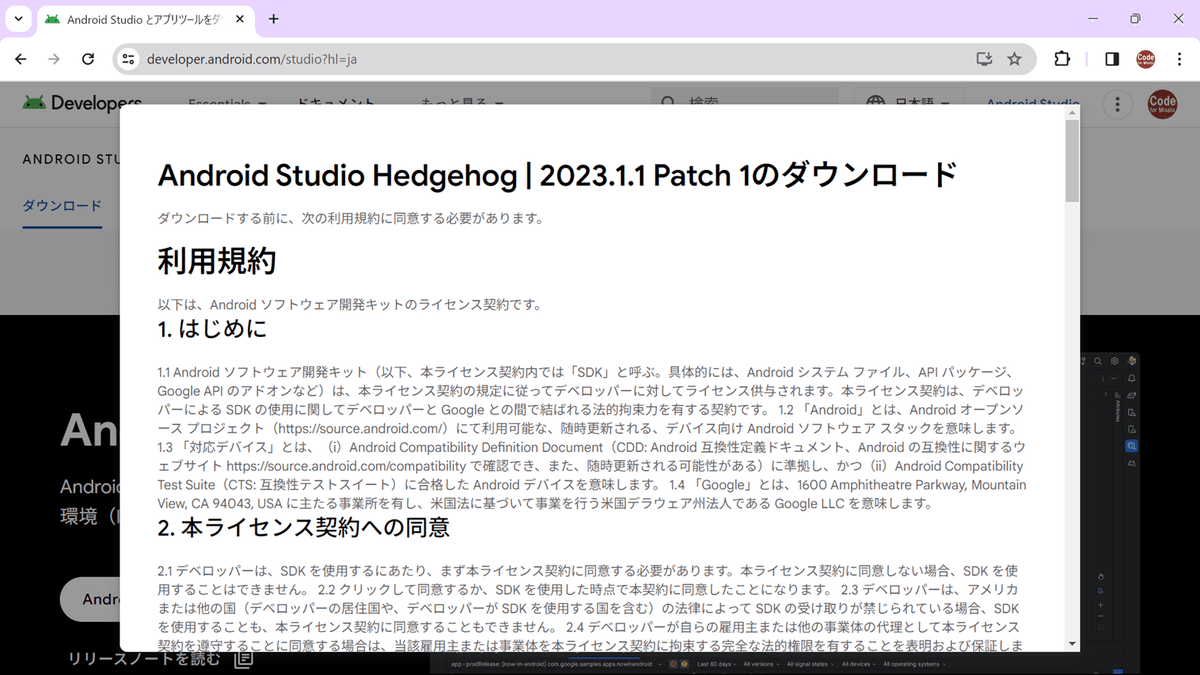
Task: Click the dialog vertical scrollbar thumb
Action: click(1072, 161)
